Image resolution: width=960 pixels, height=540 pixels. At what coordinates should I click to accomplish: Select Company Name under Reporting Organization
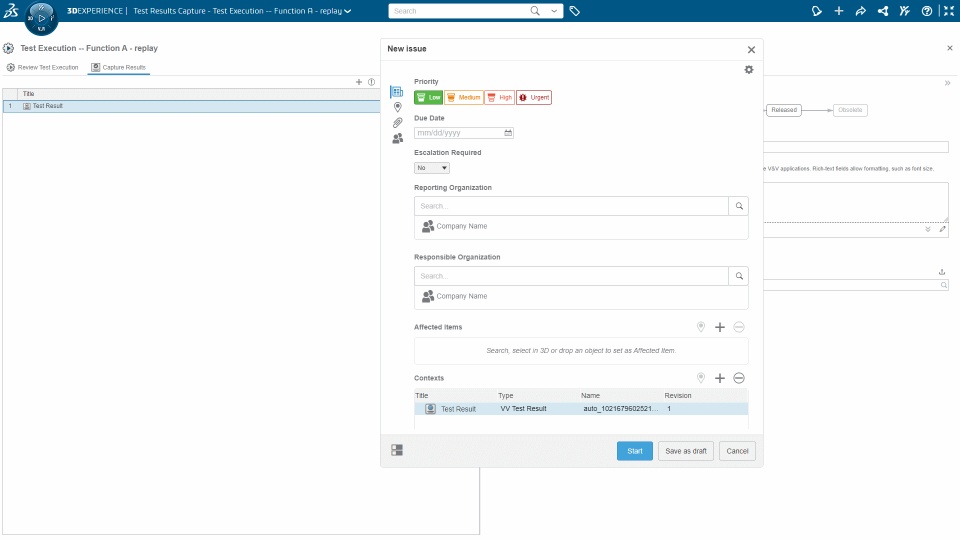[x=454, y=227]
